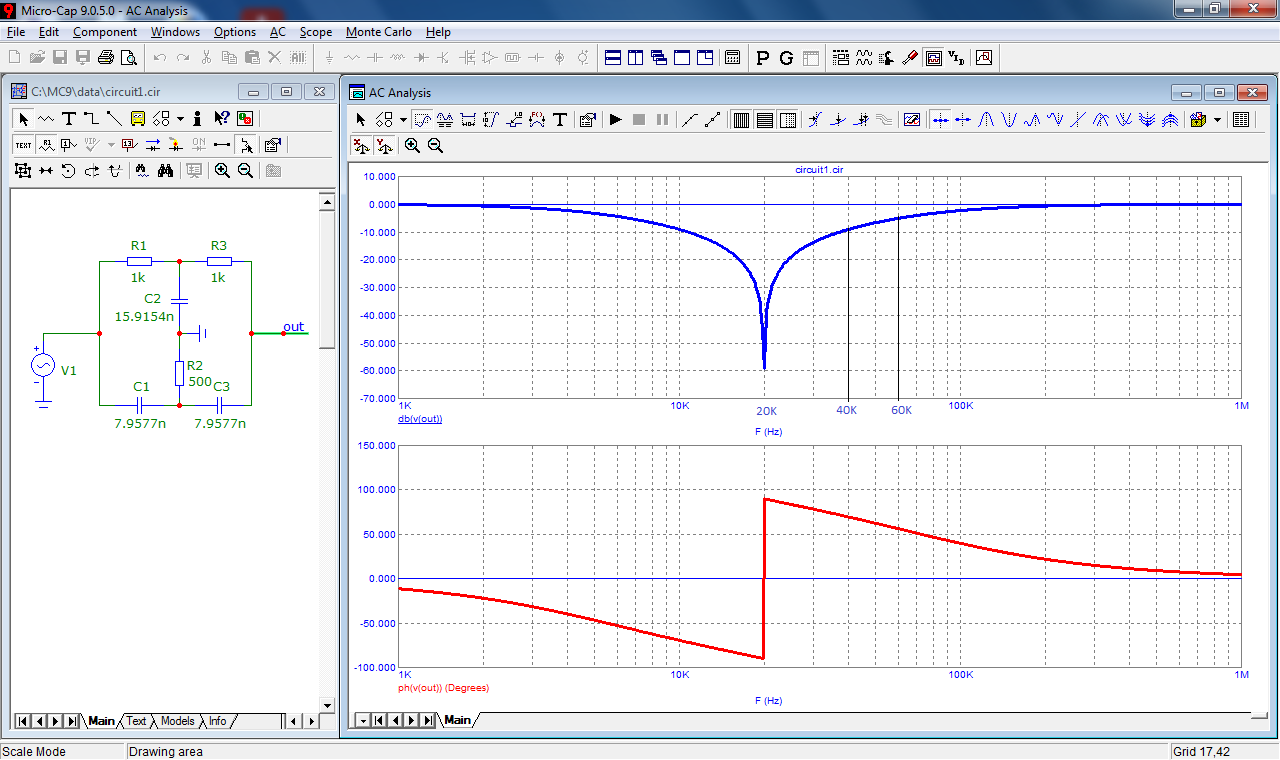Click the binoculars find icon in circuit toolbar
Image resolution: width=1280 pixels, height=760 pixels.
165,171
